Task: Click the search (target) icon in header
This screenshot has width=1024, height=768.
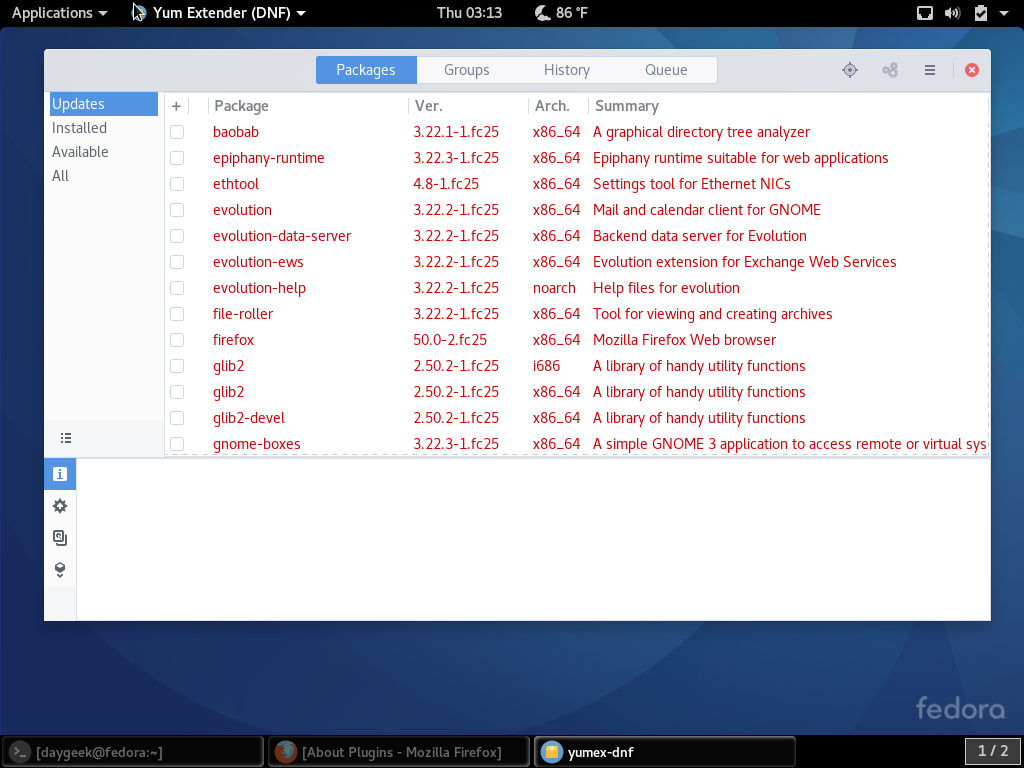Action: 850,70
